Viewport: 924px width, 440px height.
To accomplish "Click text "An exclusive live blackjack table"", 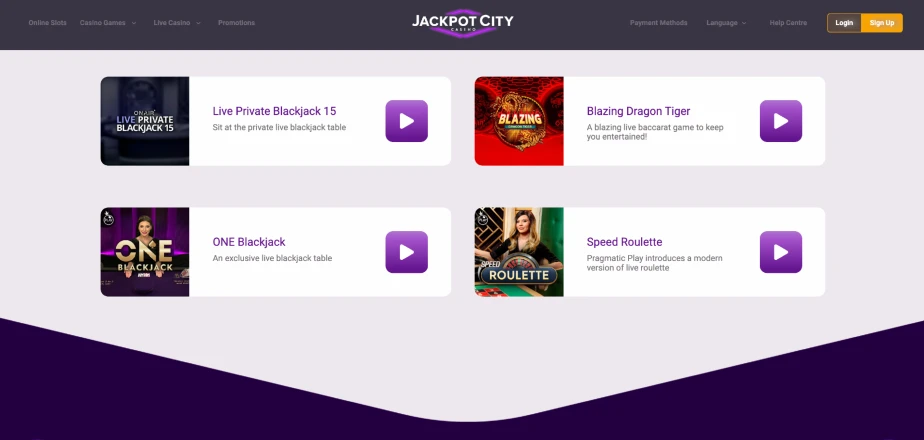I will click(272, 258).
